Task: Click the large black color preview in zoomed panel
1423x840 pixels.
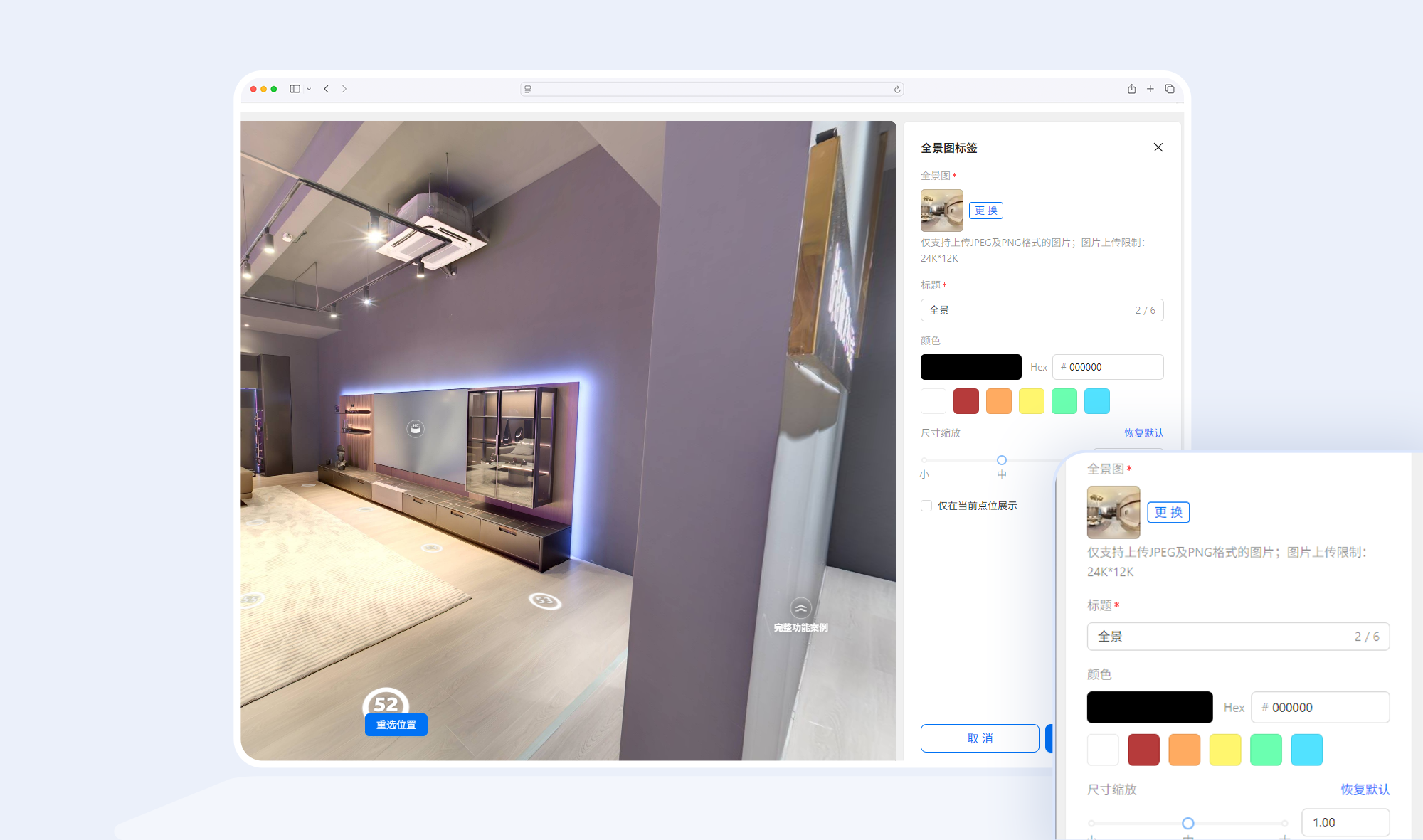Action: click(1150, 708)
